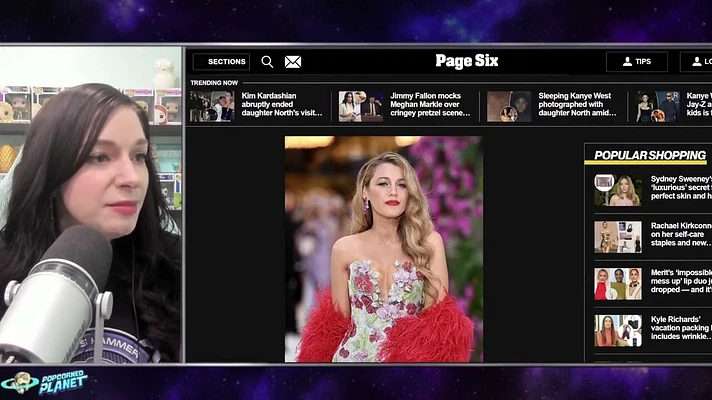Click the Kyle Richards article thumbnail
Viewport: 712px width, 400px height.
coord(618,330)
